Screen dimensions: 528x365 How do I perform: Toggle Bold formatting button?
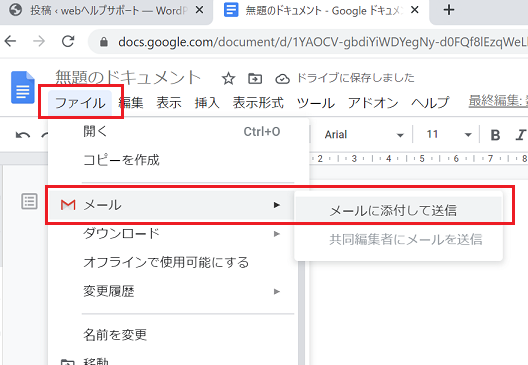[495, 135]
